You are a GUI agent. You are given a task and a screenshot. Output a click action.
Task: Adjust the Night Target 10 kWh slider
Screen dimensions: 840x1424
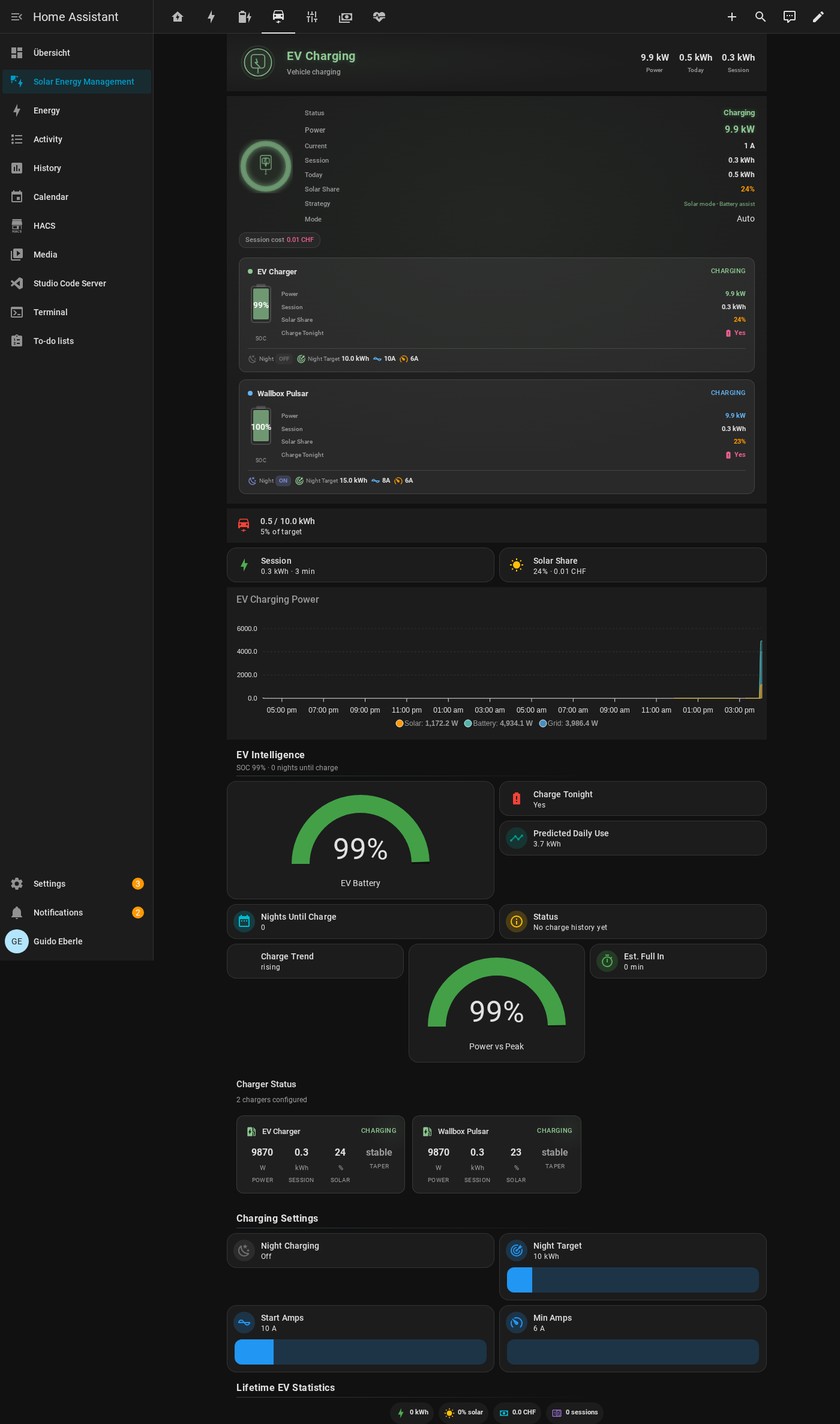[633, 1280]
